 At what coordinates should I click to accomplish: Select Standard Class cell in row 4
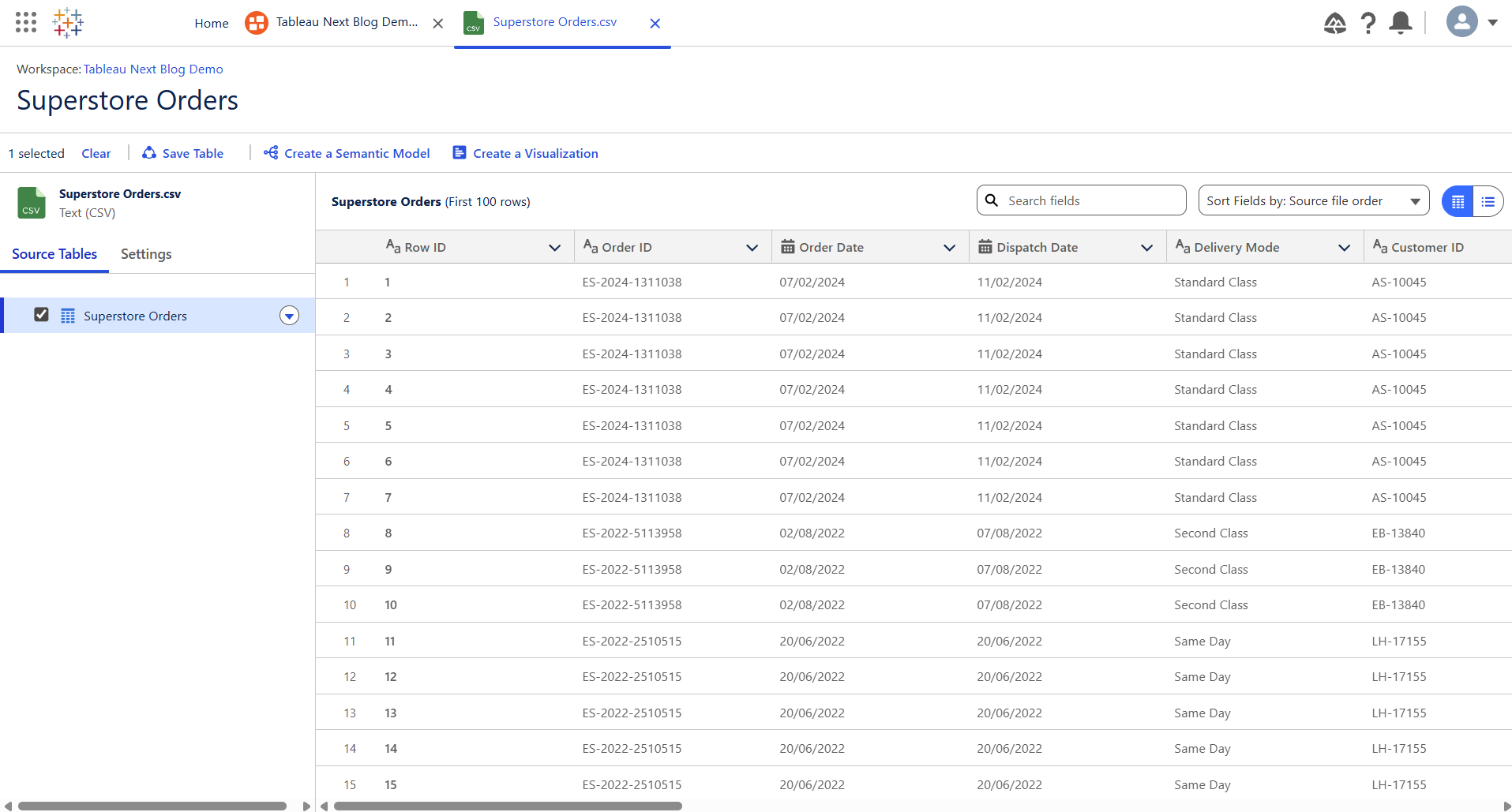[x=1265, y=389]
